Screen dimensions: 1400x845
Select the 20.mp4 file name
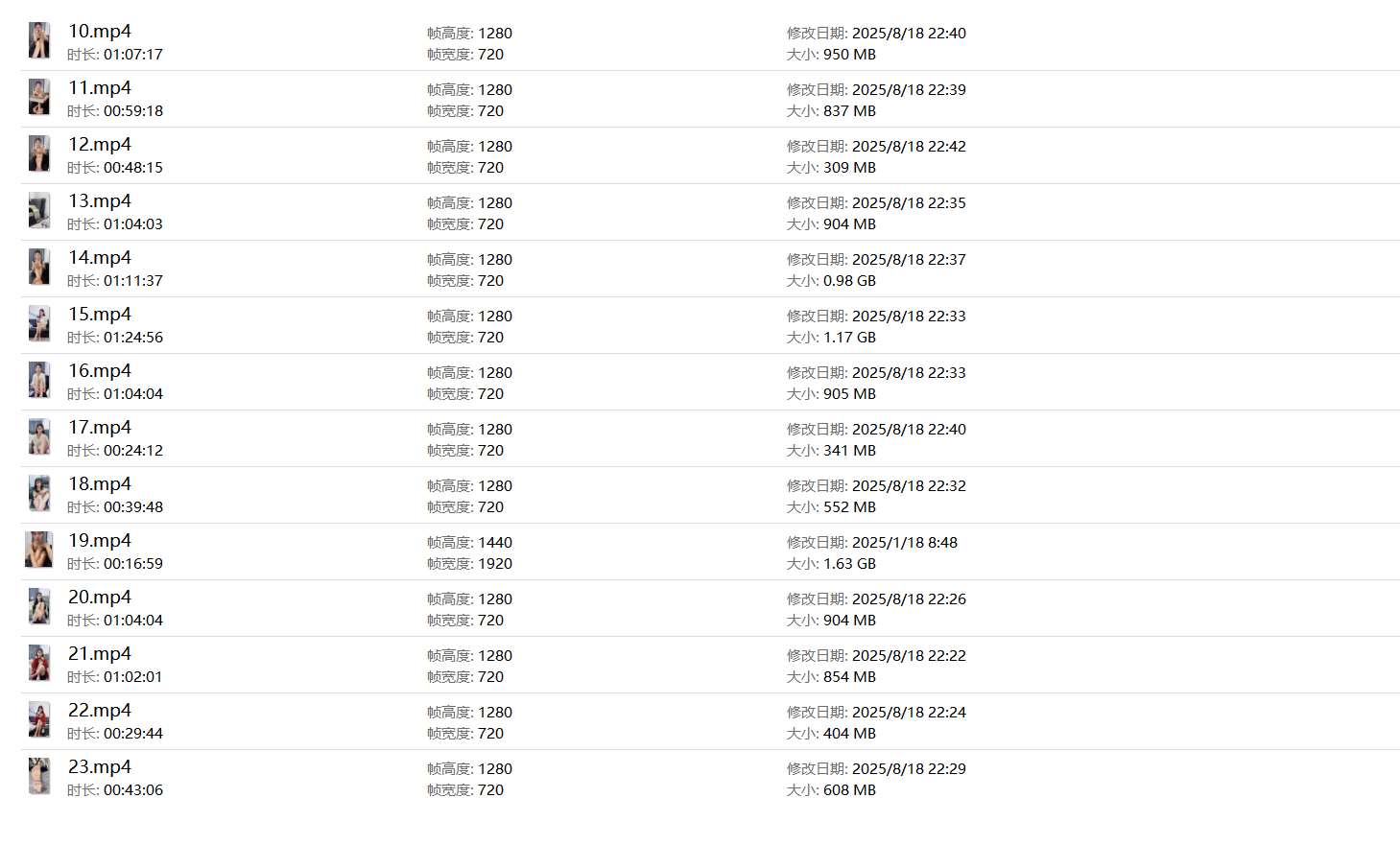tap(100, 598)
